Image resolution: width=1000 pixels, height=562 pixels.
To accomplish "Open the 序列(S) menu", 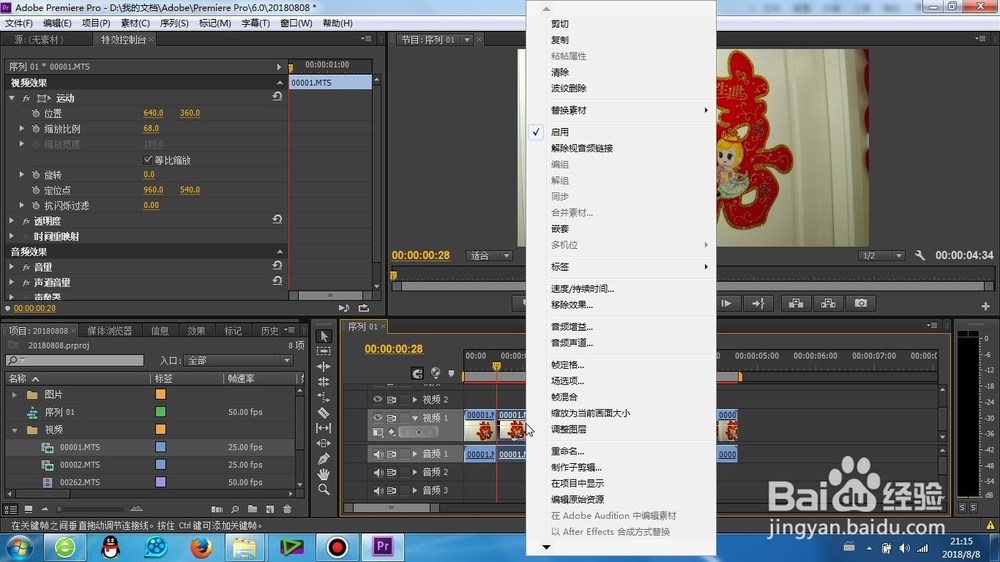I will (x=174, y=23).
